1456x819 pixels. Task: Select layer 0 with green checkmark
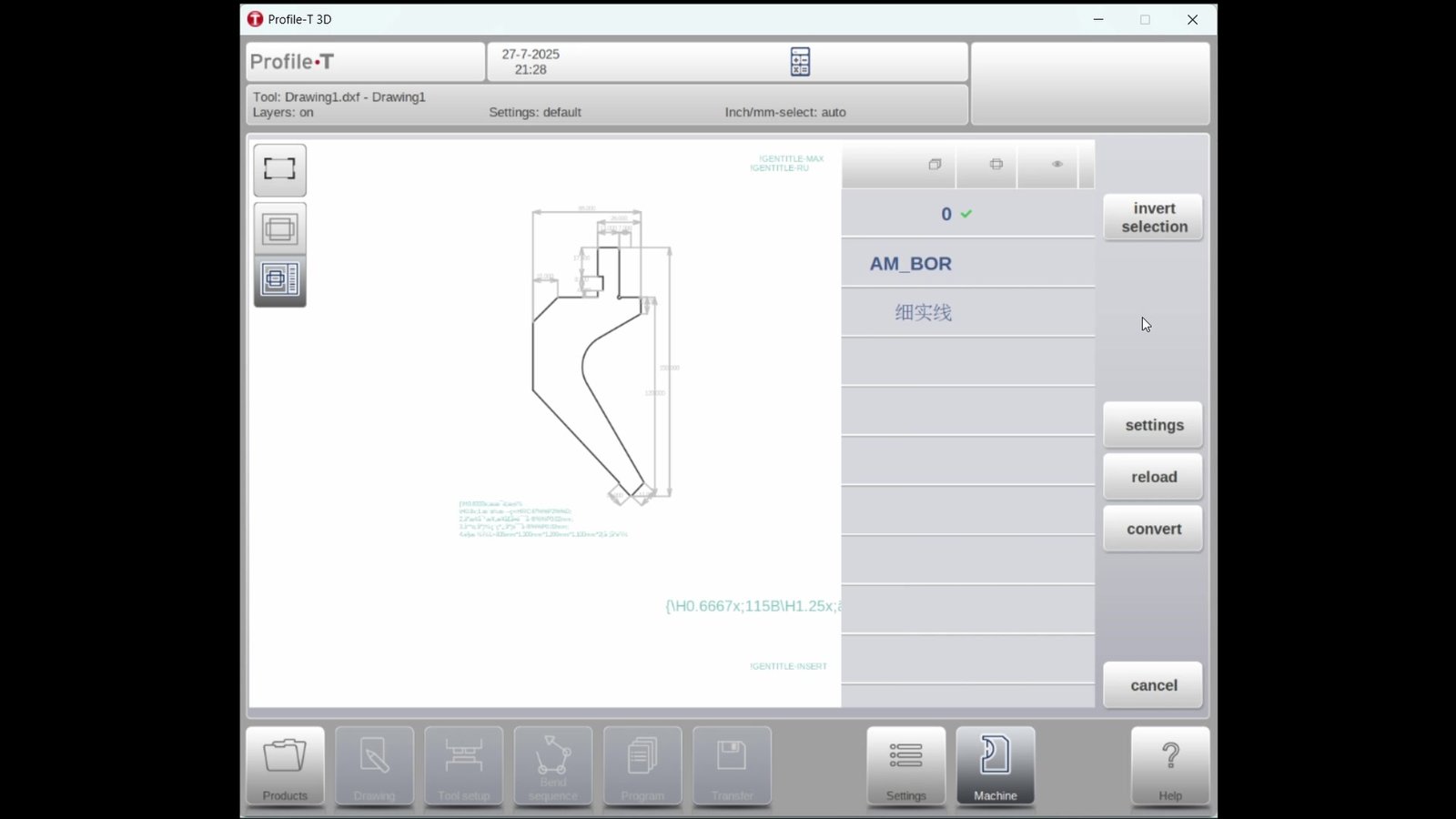tap(967, 214)
